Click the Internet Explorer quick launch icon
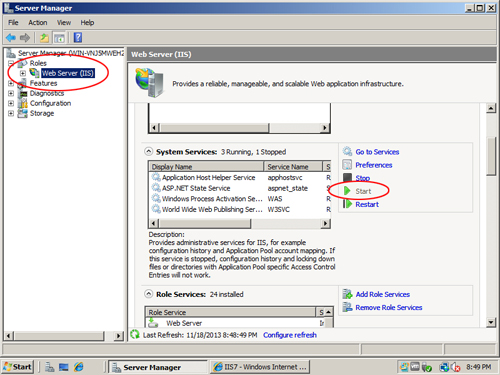Viewport: 500px width, 375px height. point(79,367)
